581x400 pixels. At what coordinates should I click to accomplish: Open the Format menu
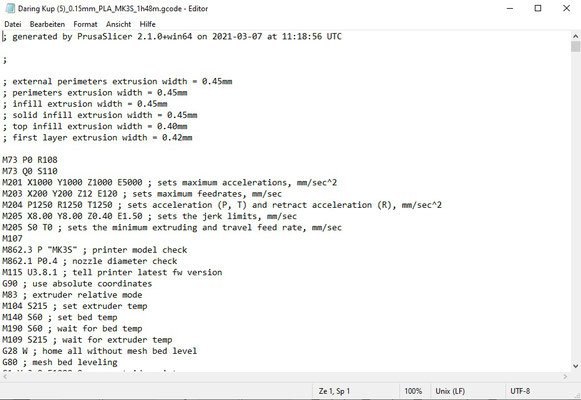tap(85, 24)
